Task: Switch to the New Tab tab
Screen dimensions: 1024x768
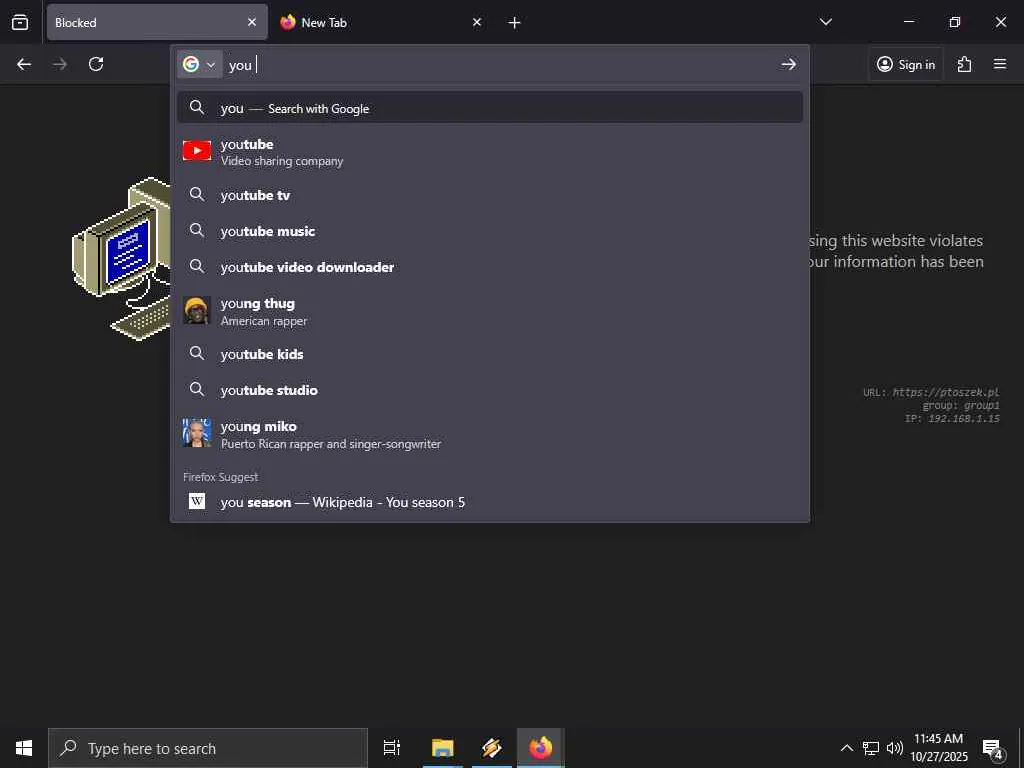Action: pyautogui.click(x=381, y=22)
